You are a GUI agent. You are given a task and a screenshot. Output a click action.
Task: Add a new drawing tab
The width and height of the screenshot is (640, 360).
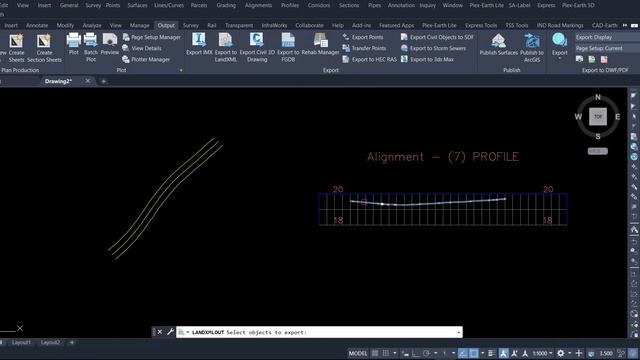(x=103, y=81)
